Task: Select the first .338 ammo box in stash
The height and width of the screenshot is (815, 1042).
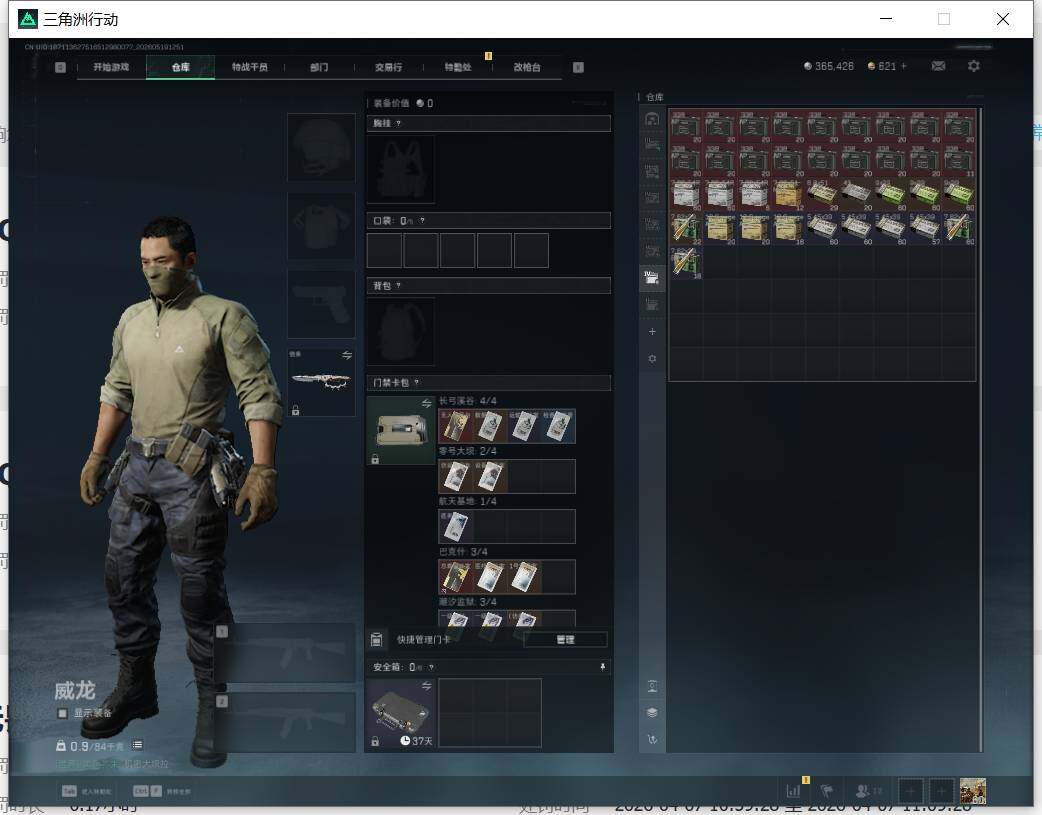Action: point(686,127)
